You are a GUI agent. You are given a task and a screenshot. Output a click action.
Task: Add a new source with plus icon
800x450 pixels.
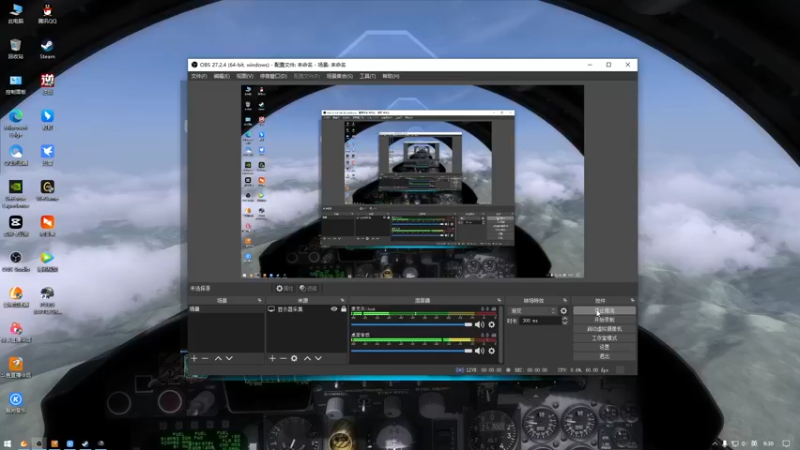tap(272, 359)
